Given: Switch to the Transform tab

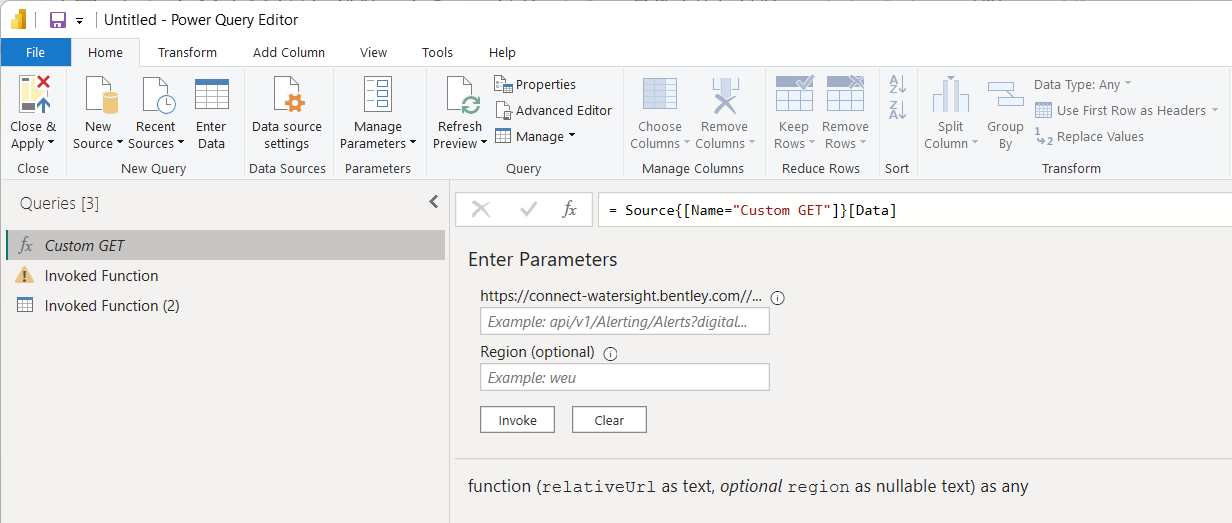Looking at the screenshot, I should (187, 52).
